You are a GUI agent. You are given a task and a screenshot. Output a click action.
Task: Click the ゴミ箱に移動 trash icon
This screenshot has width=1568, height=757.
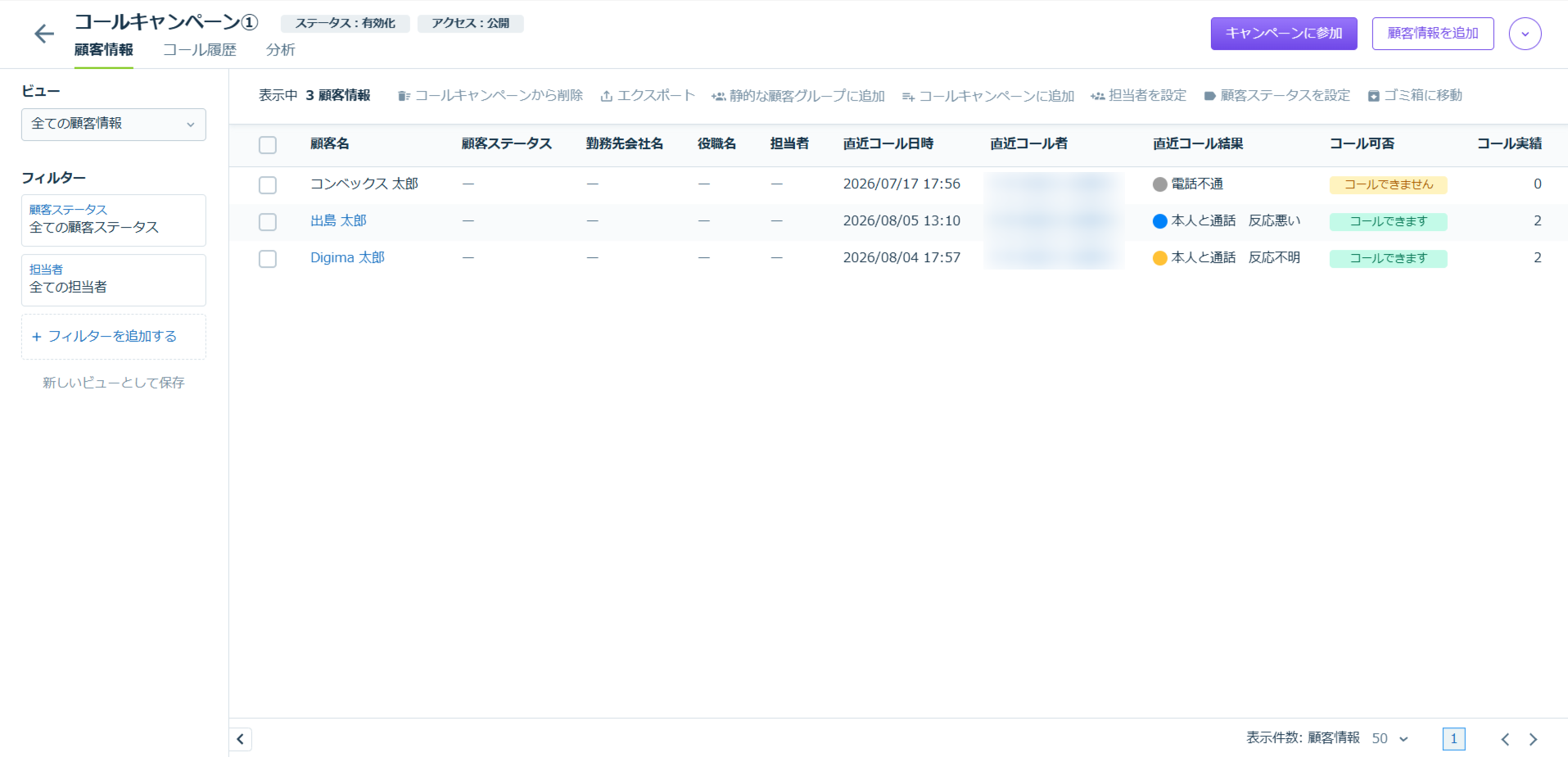coord(1373,96)
